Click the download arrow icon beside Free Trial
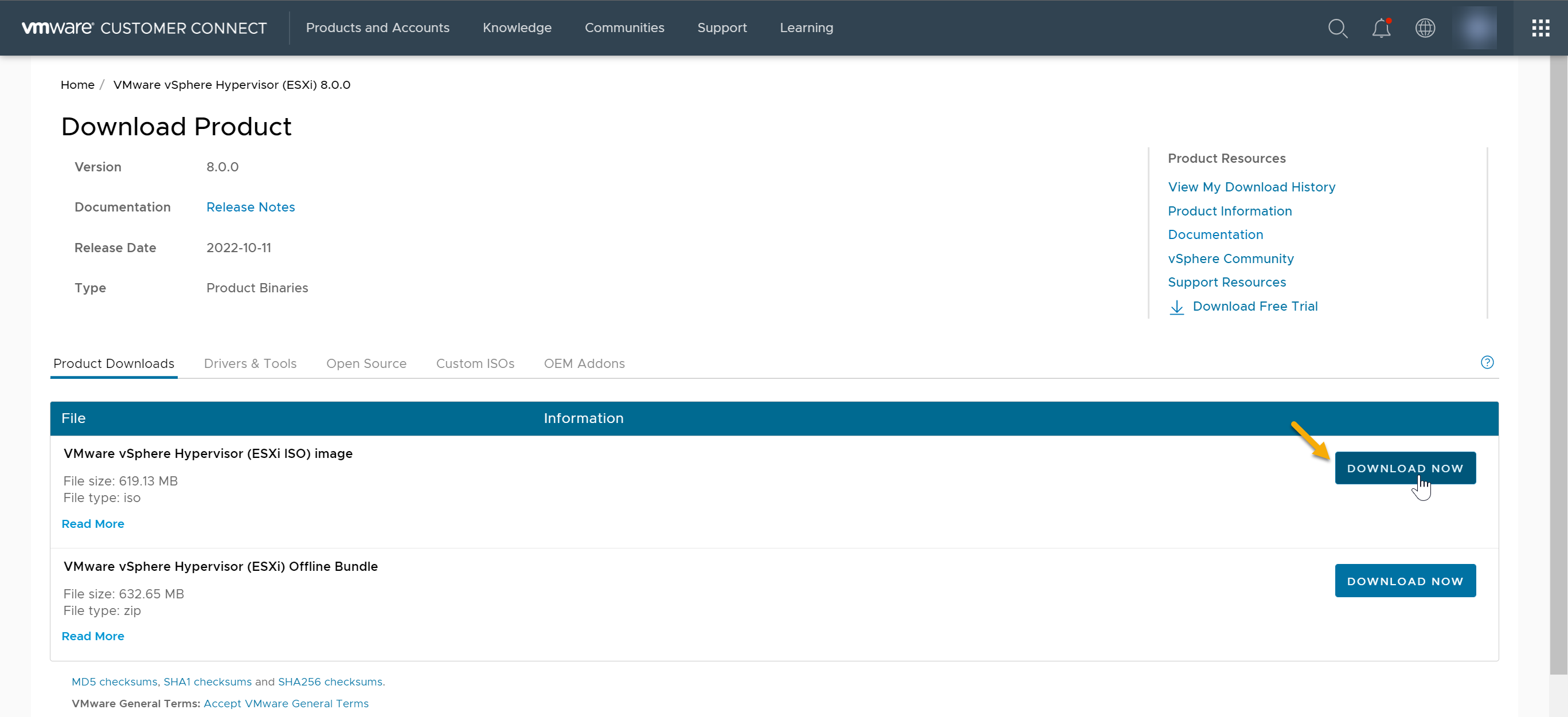The width and height of the screenshot is (1568, 717). tap(1176, 307)
